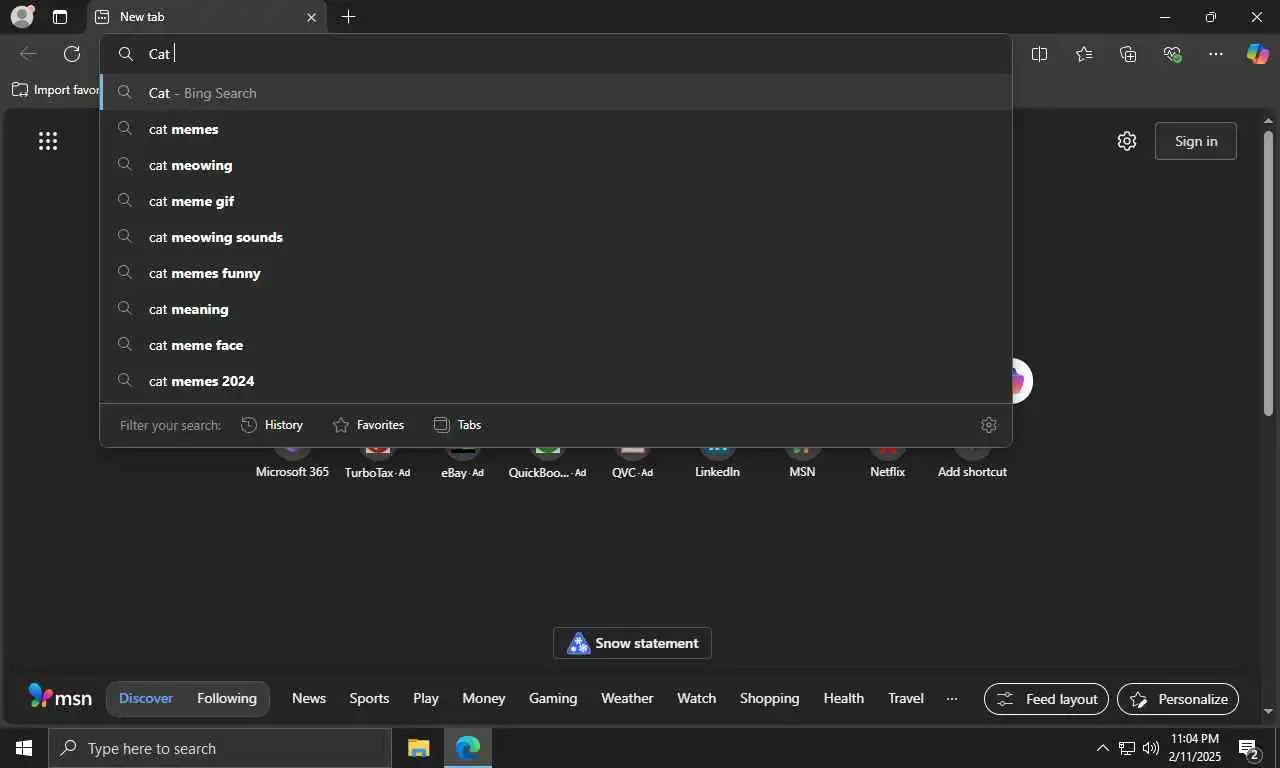Select the 'cat memes 2024' suggestion
The height and width of the screenshot is (768, 1280).
click(556, 381)
